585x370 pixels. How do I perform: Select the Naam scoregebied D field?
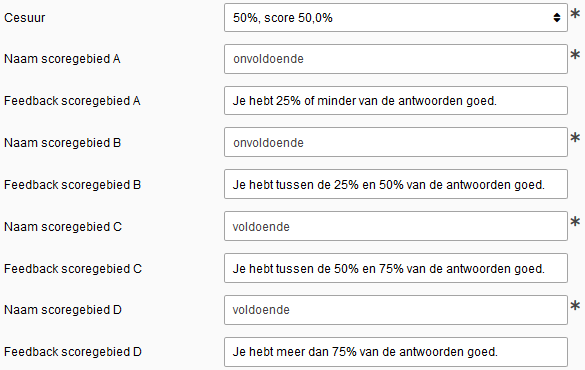[396, 310]
